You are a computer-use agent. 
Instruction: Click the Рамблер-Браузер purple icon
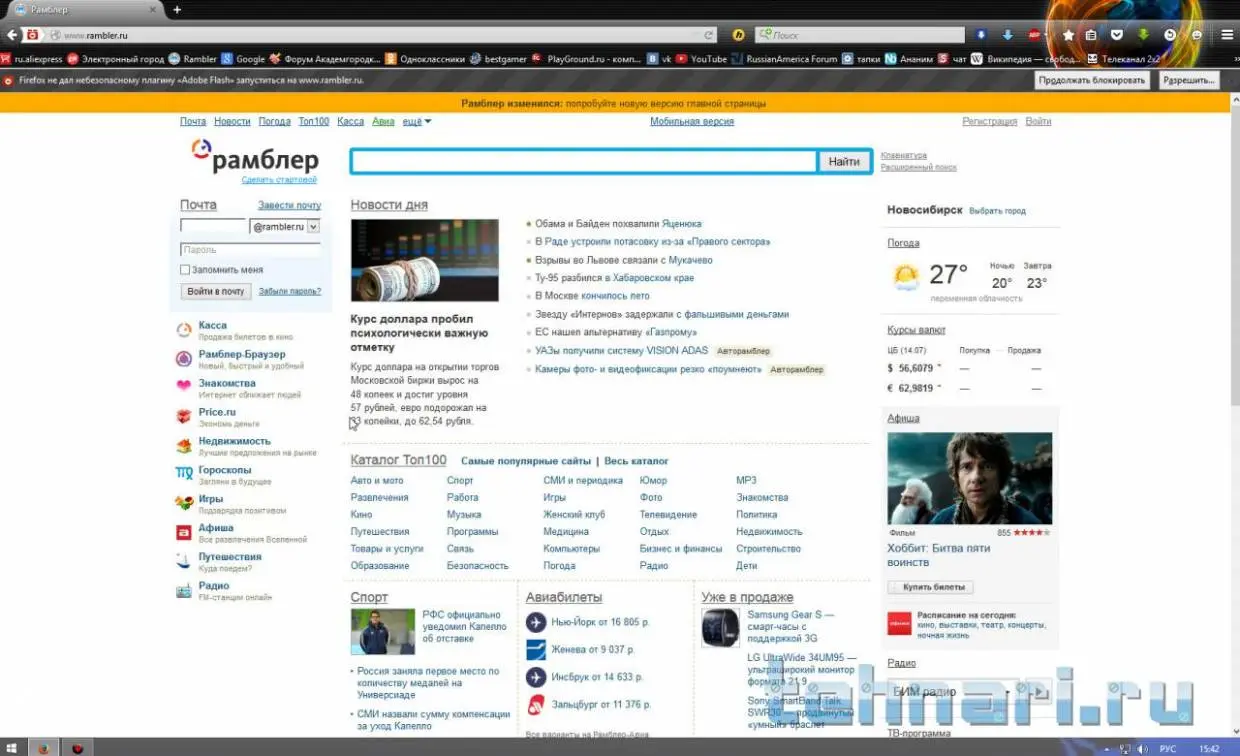[x=184, y=359]
